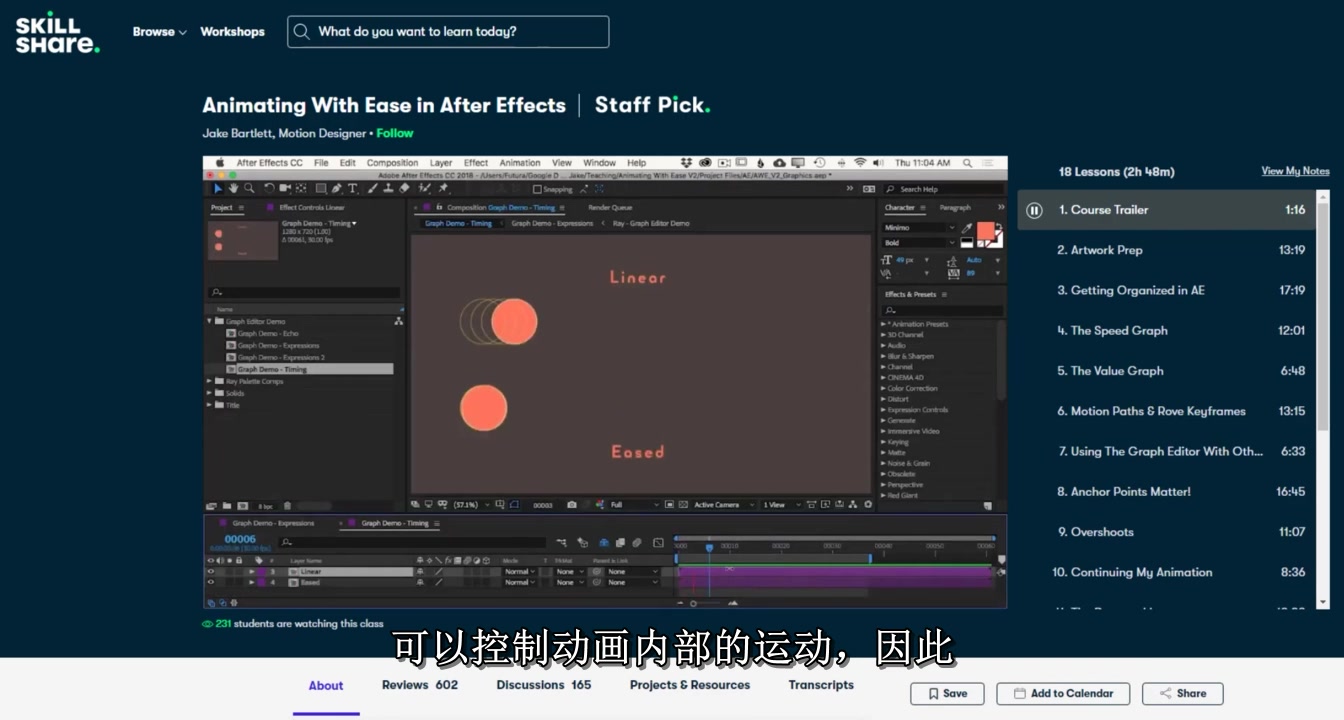Select the Eraser tool in After Effects

[x=404, y=188]
